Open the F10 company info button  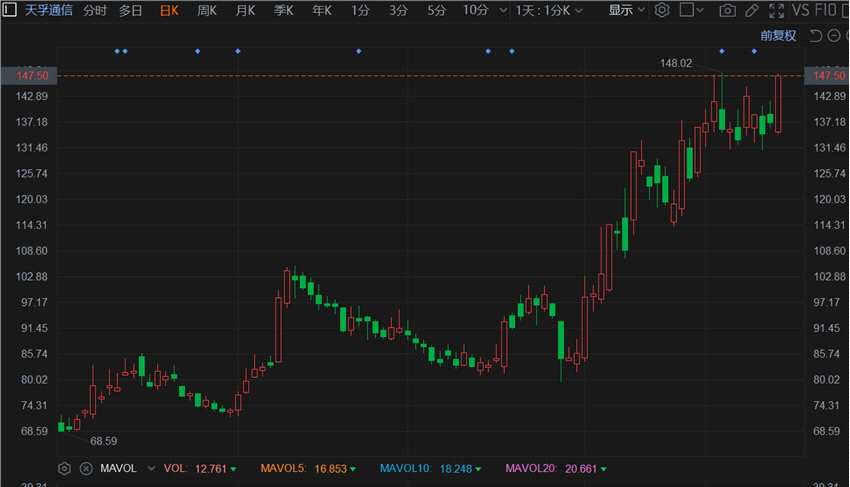tap(825, 10)
